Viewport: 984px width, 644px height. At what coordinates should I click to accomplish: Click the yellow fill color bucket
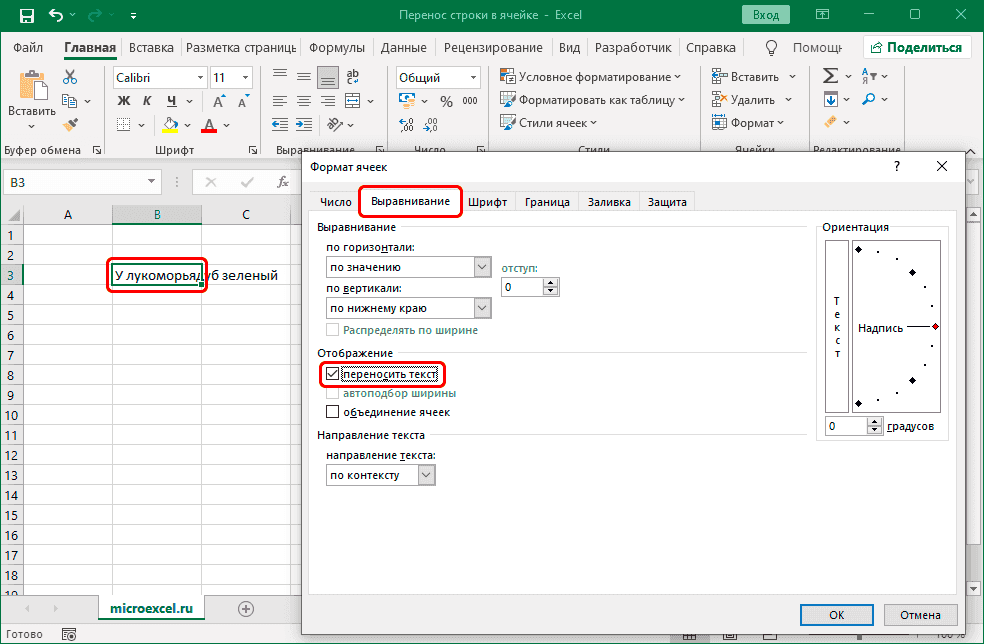(x=171, y=125)
